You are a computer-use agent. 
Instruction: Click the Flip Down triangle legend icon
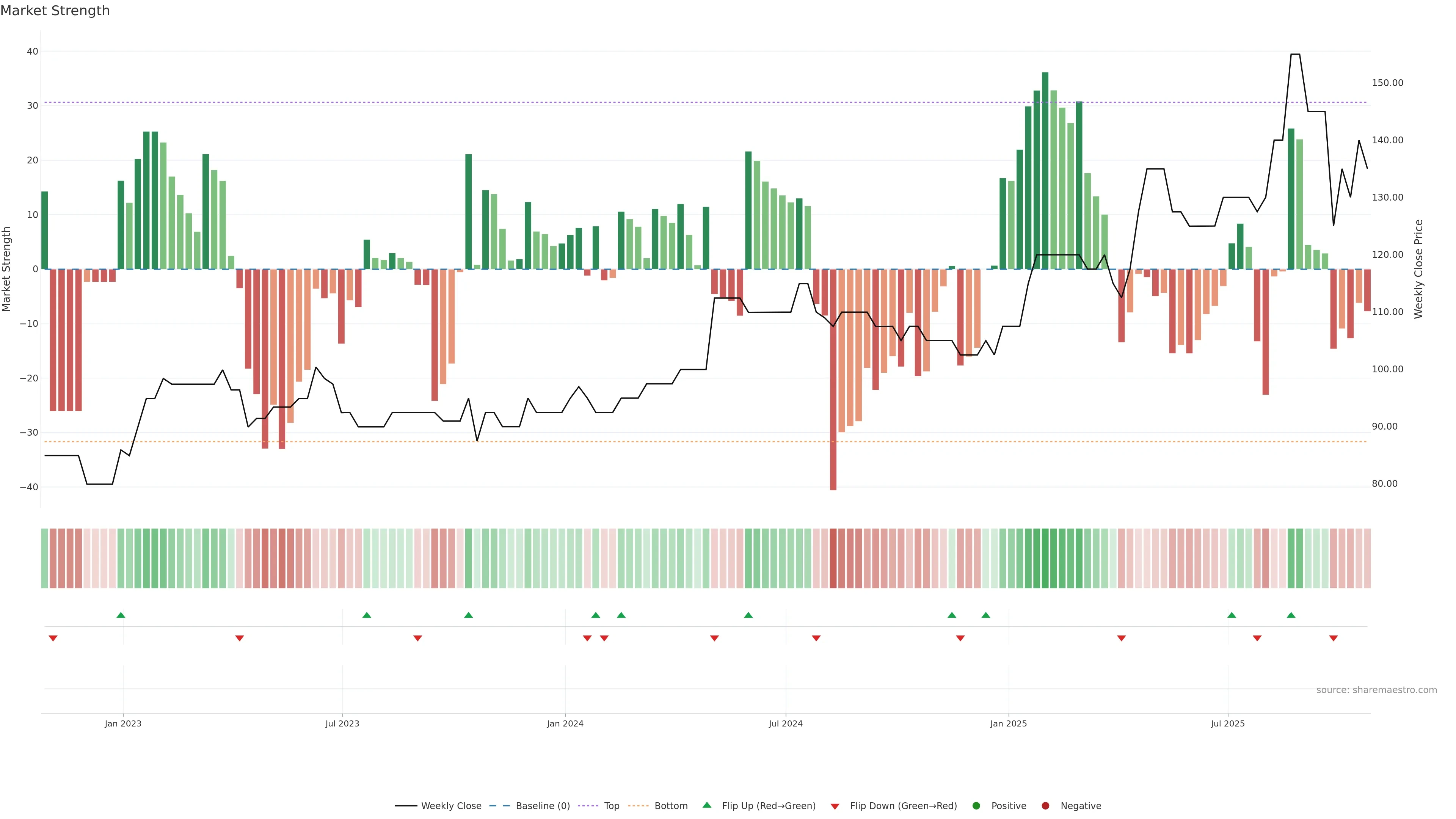coord(835,806)
